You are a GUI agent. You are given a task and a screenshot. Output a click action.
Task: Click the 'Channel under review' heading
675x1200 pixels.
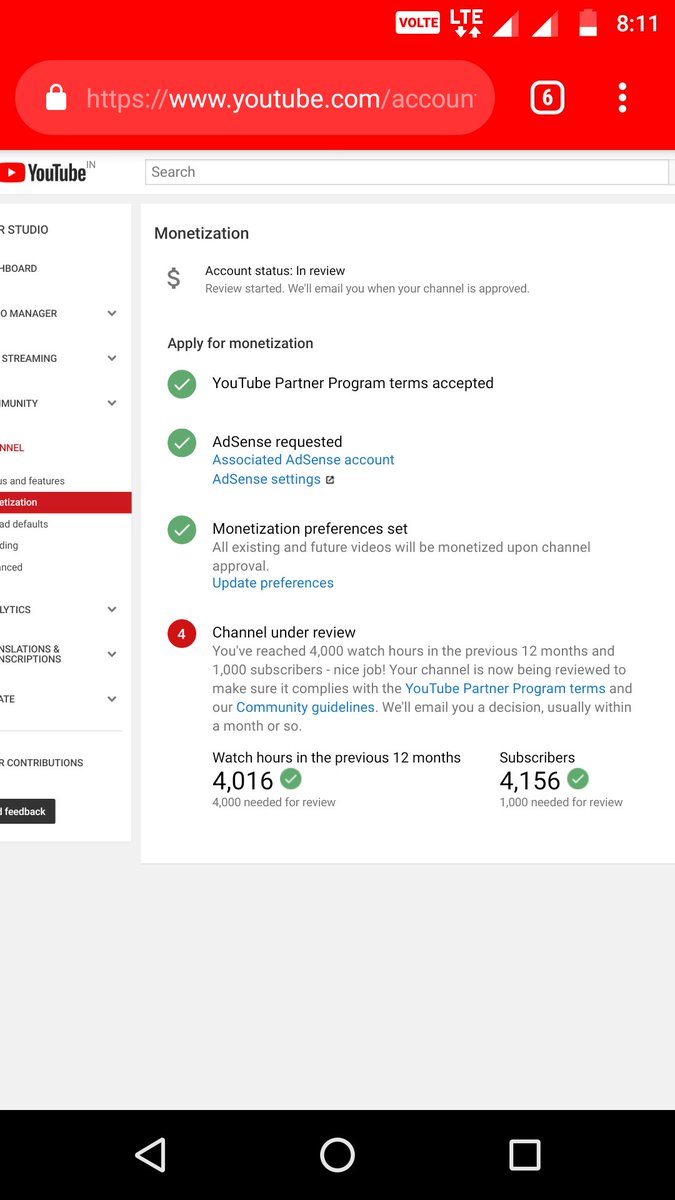click(284, 632)
